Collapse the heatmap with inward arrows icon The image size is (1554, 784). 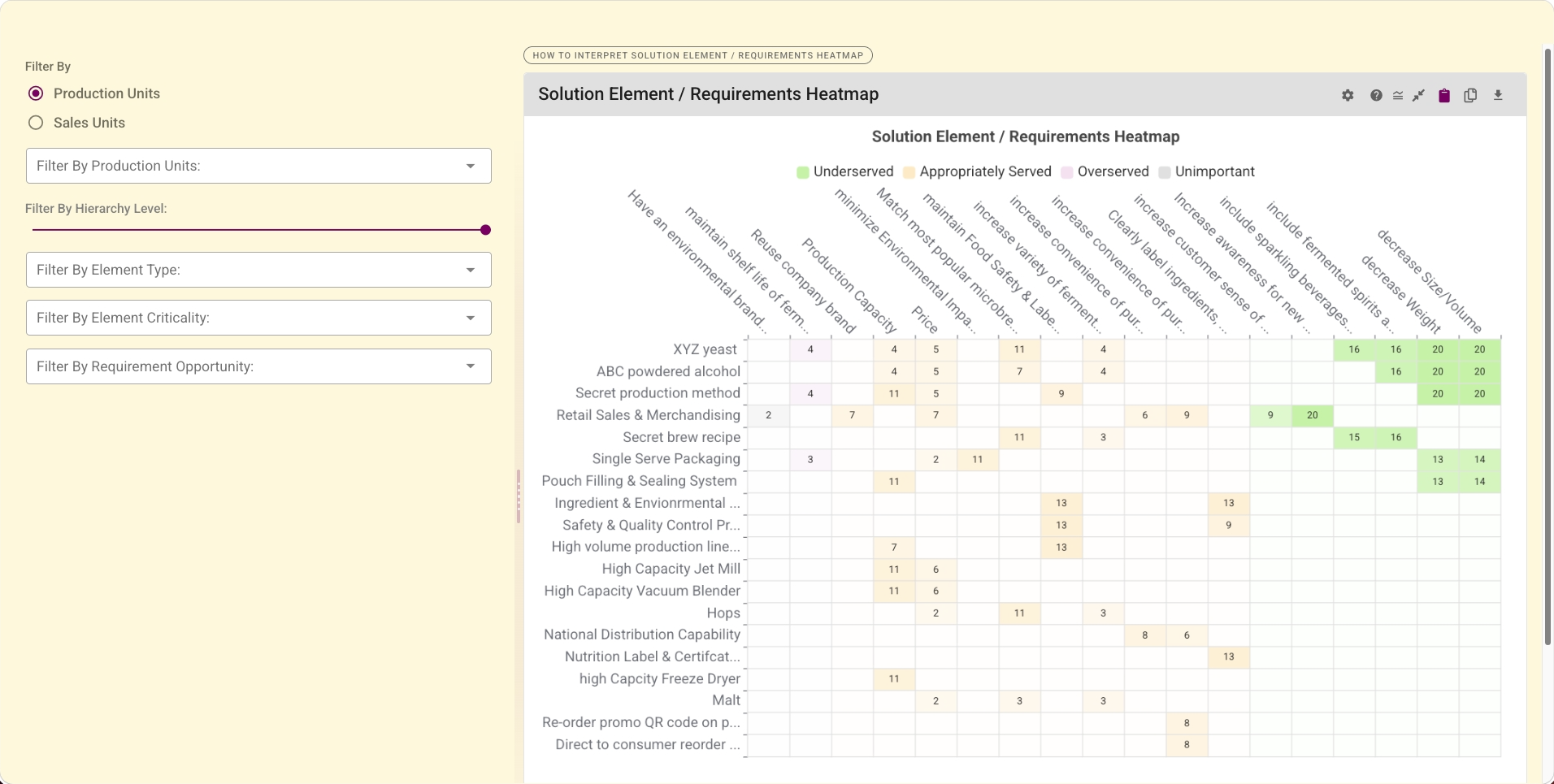(1419, 95)
